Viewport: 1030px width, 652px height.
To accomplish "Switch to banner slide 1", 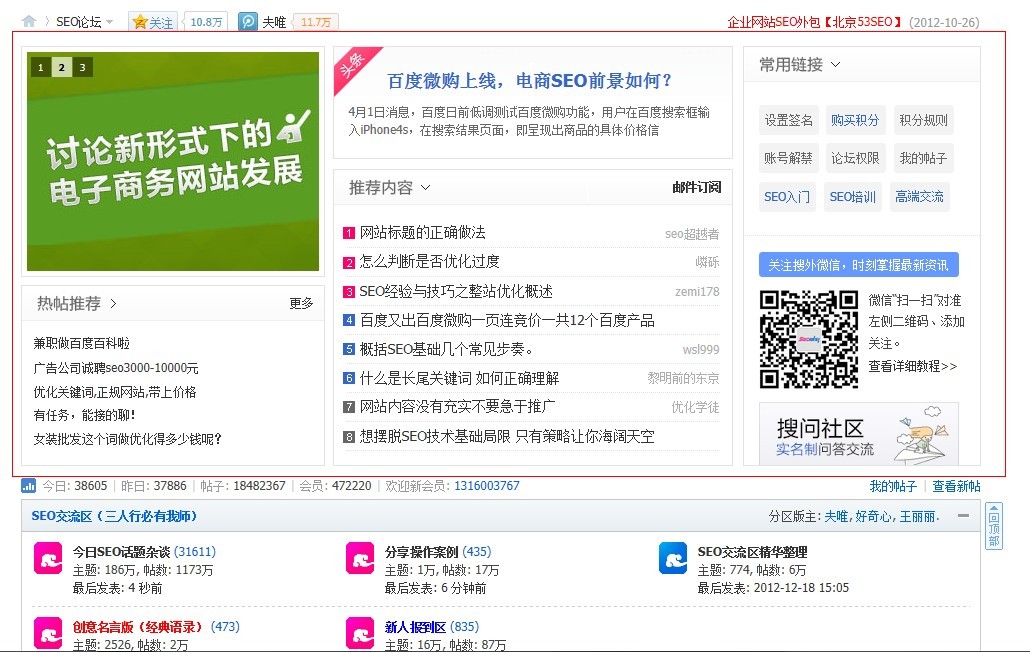I will coord(41,67).
